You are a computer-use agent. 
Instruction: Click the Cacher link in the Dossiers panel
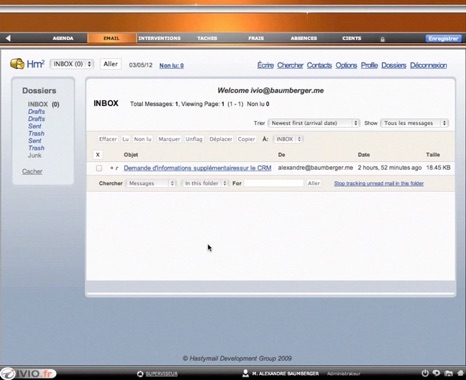(32, 171)
